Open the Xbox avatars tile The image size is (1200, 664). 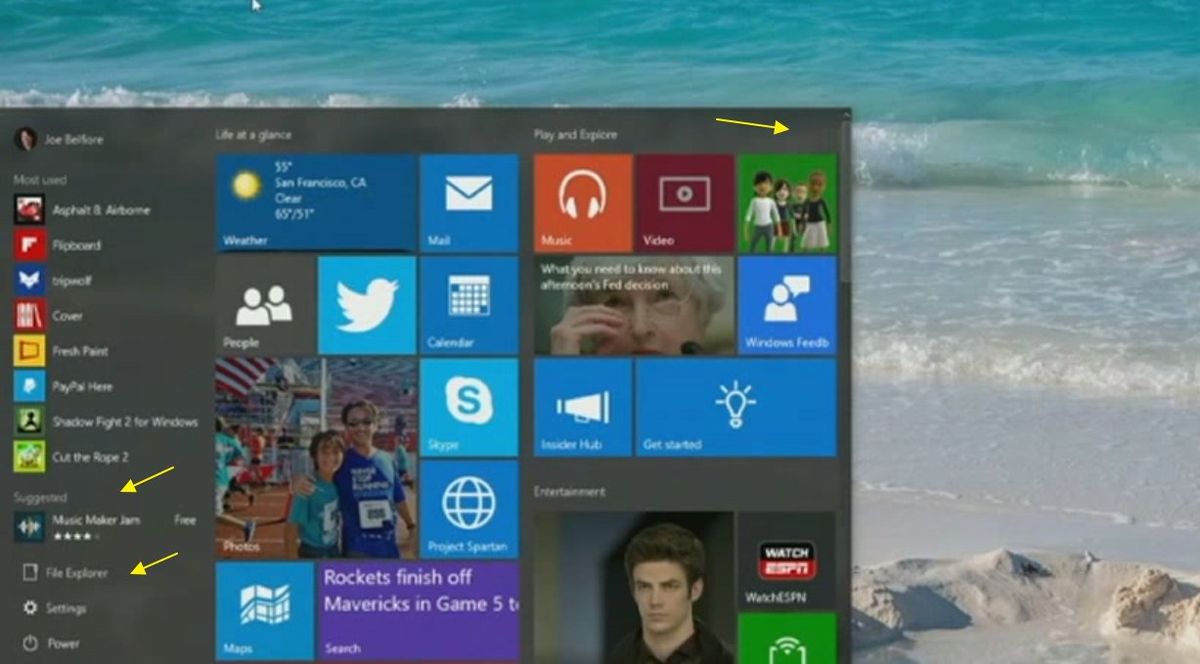coord(787,200)
